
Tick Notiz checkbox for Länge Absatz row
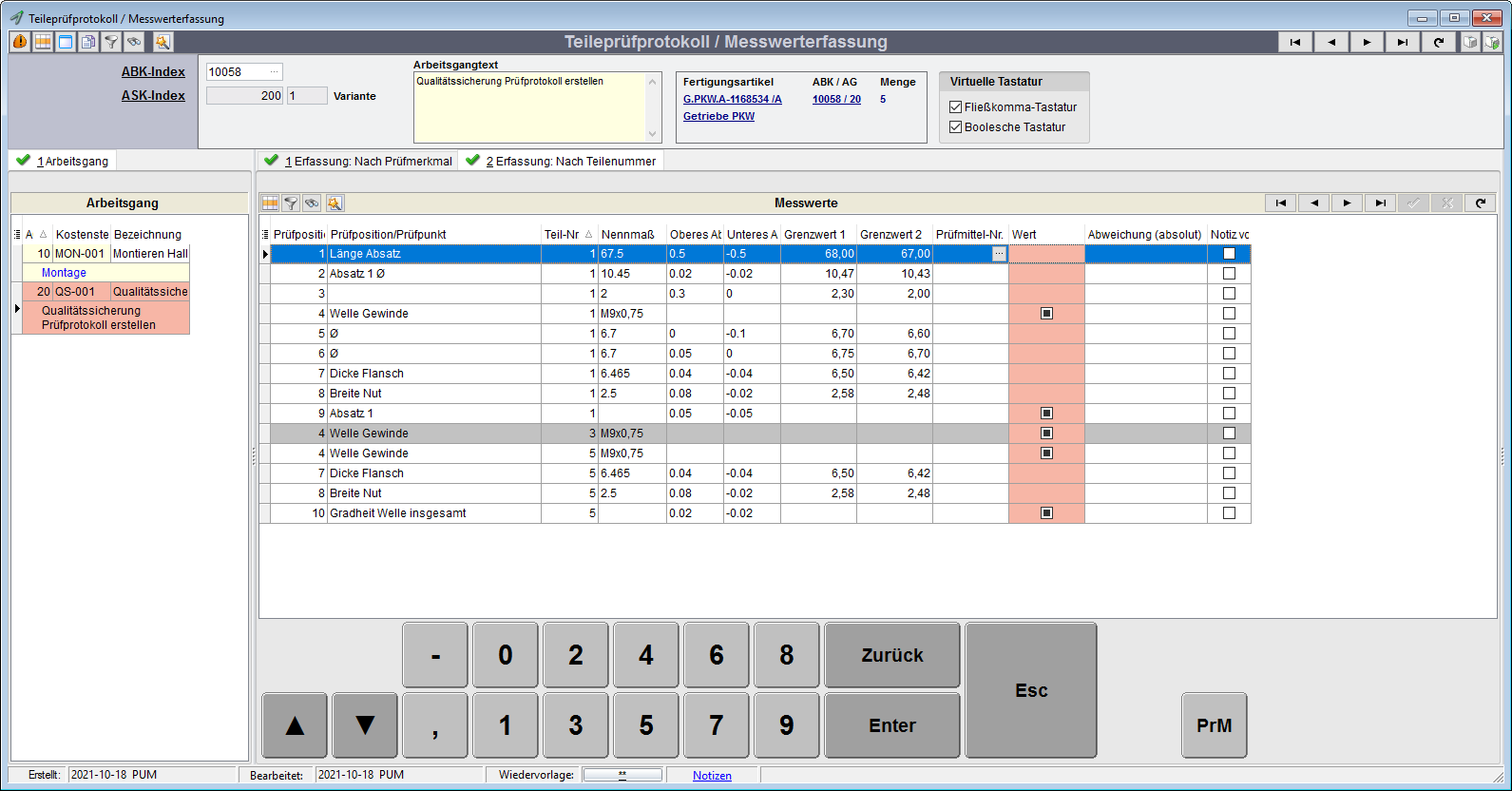[x=1229, y=254]
